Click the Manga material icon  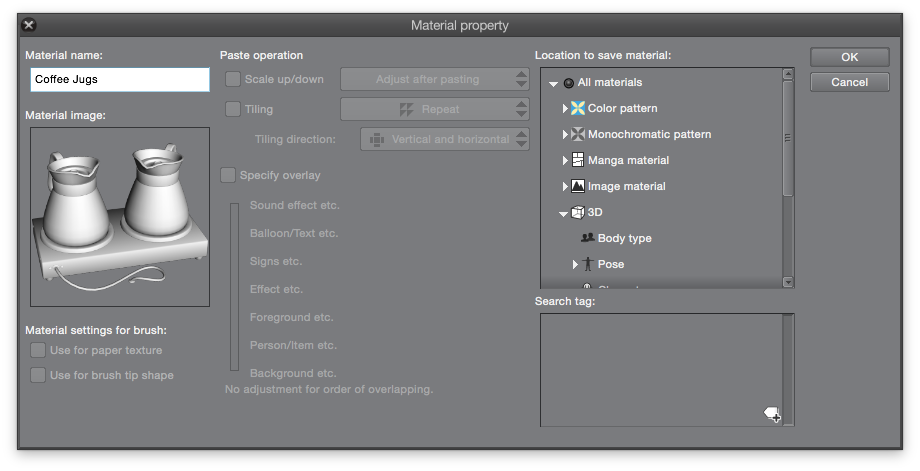click(578, 160)
